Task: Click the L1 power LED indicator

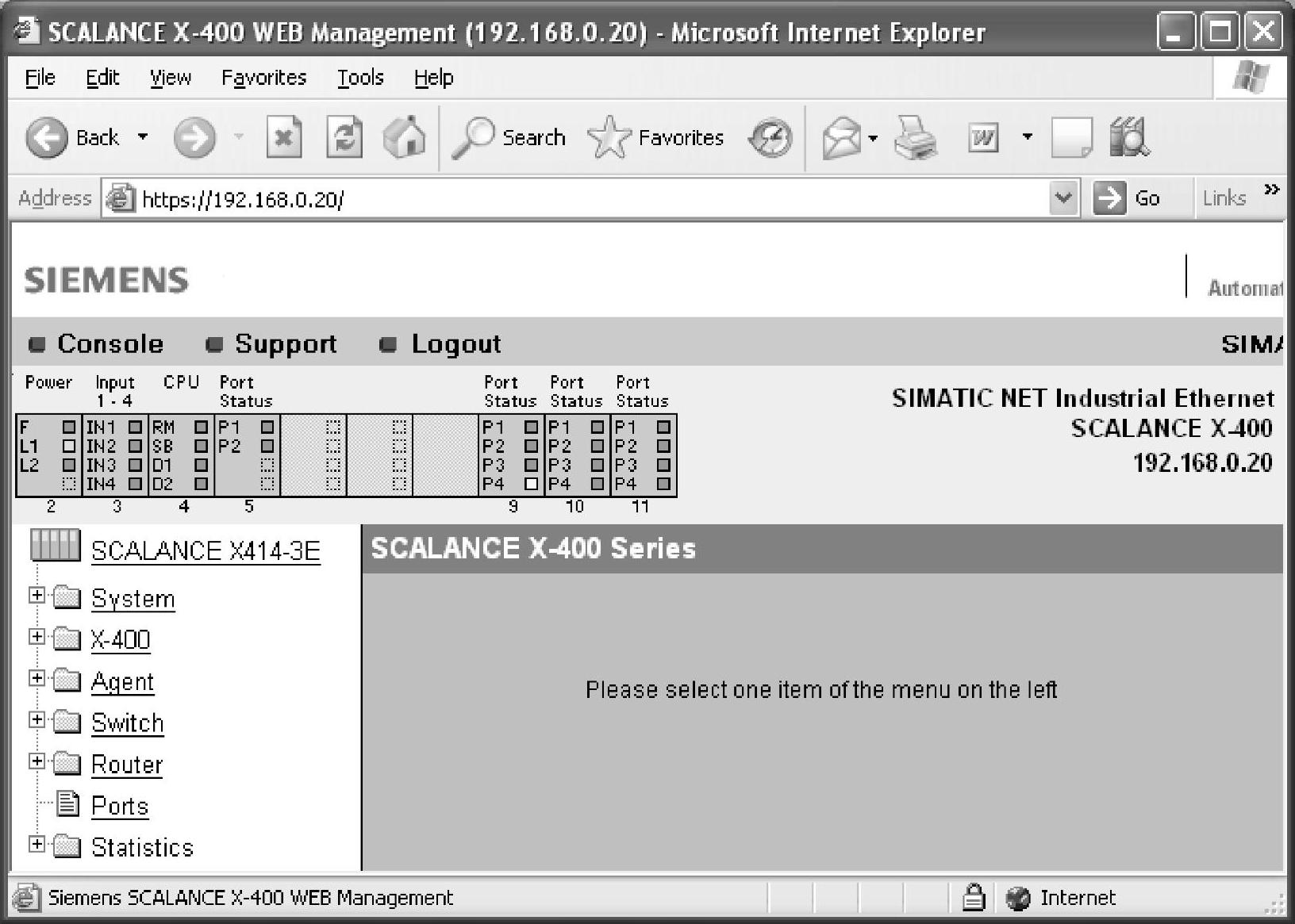Action: [69, 446]
